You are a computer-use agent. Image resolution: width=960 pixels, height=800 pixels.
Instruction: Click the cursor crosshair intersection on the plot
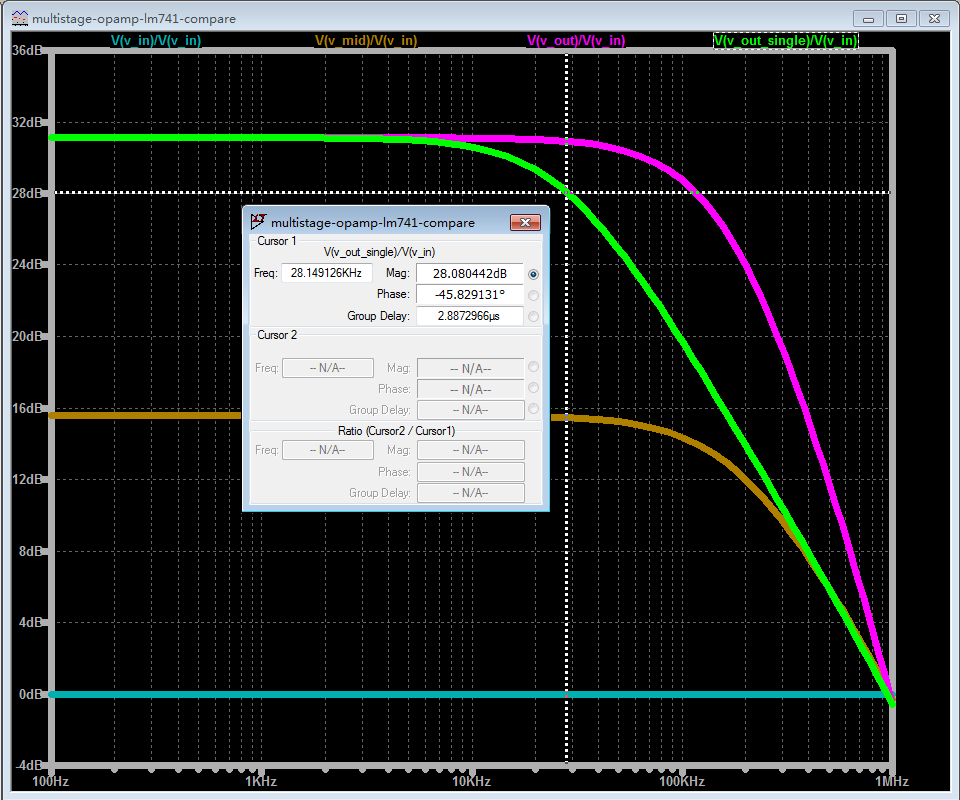tap(567, 192)
